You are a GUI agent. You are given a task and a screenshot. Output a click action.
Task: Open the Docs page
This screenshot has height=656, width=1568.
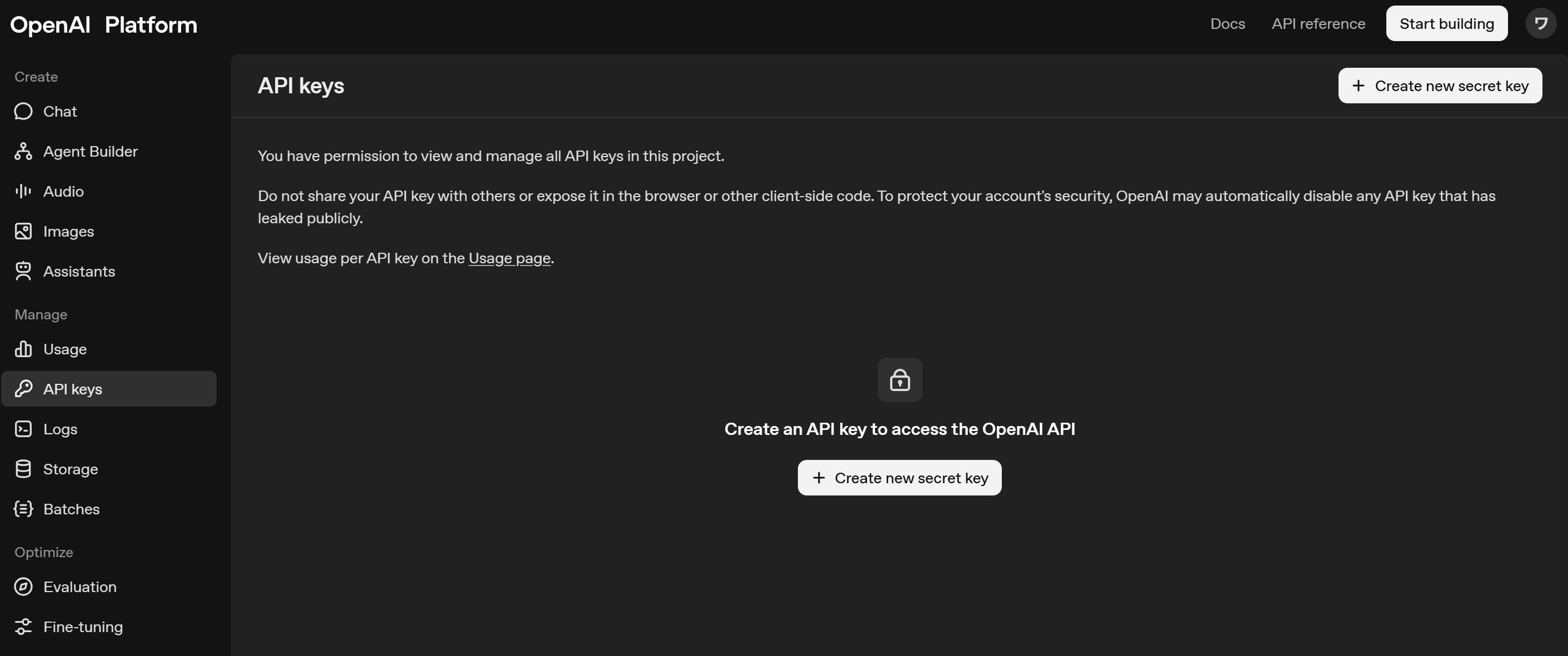tap(1228, 24)
